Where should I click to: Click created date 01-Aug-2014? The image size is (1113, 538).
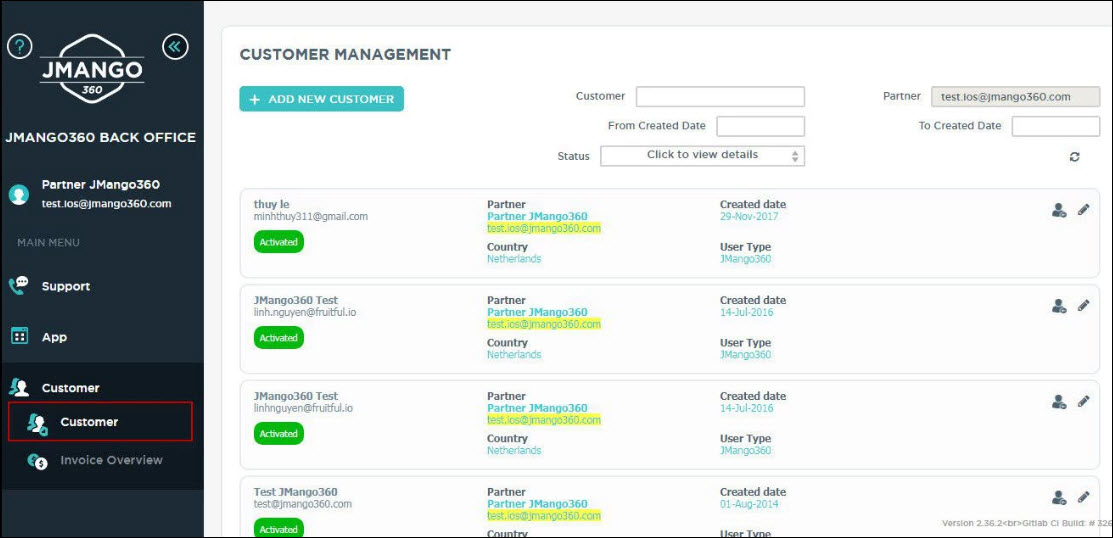pyautogui.click(x=750, y=504)
